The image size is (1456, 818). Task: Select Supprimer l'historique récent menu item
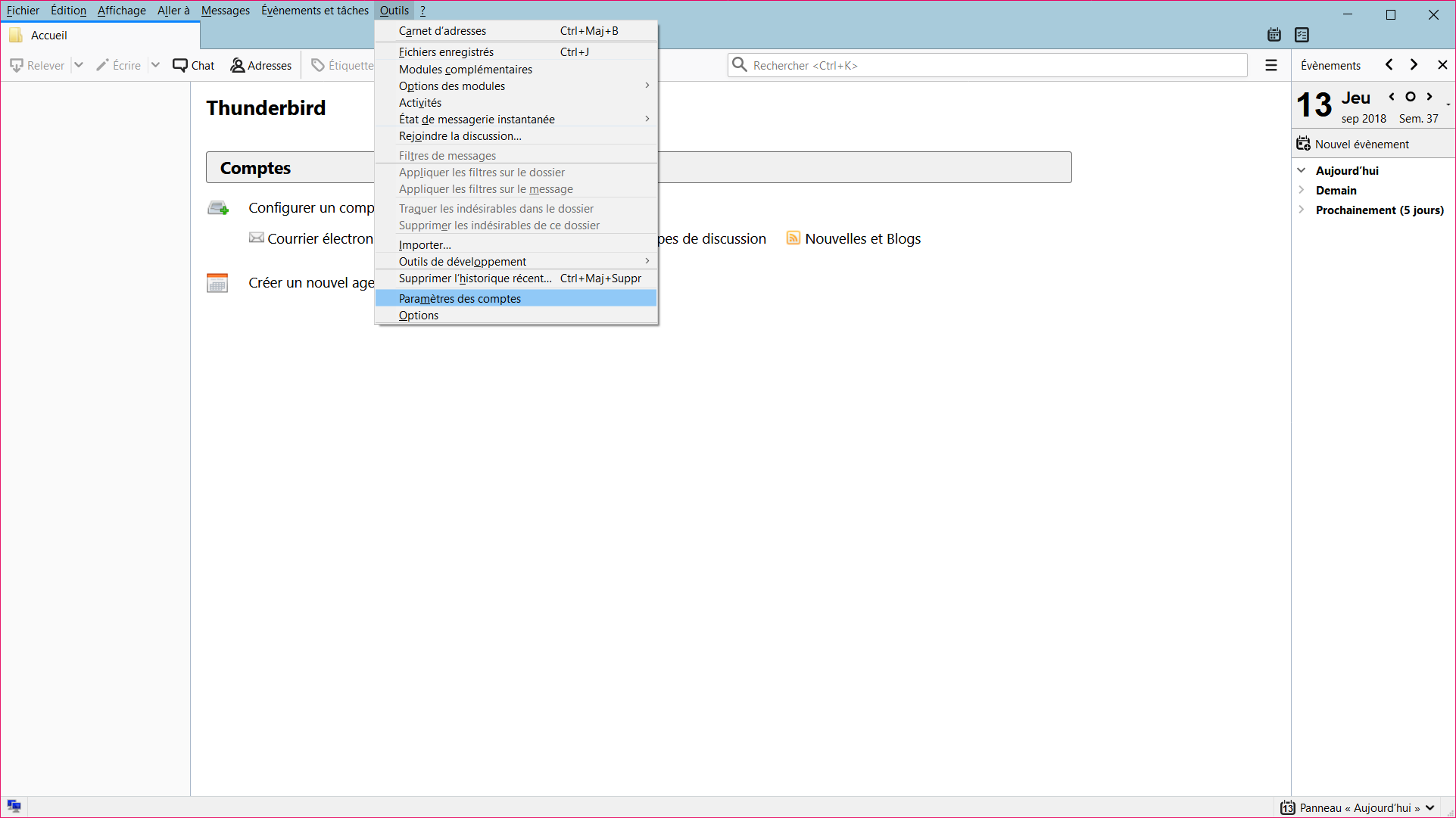[x=516, y=278]
